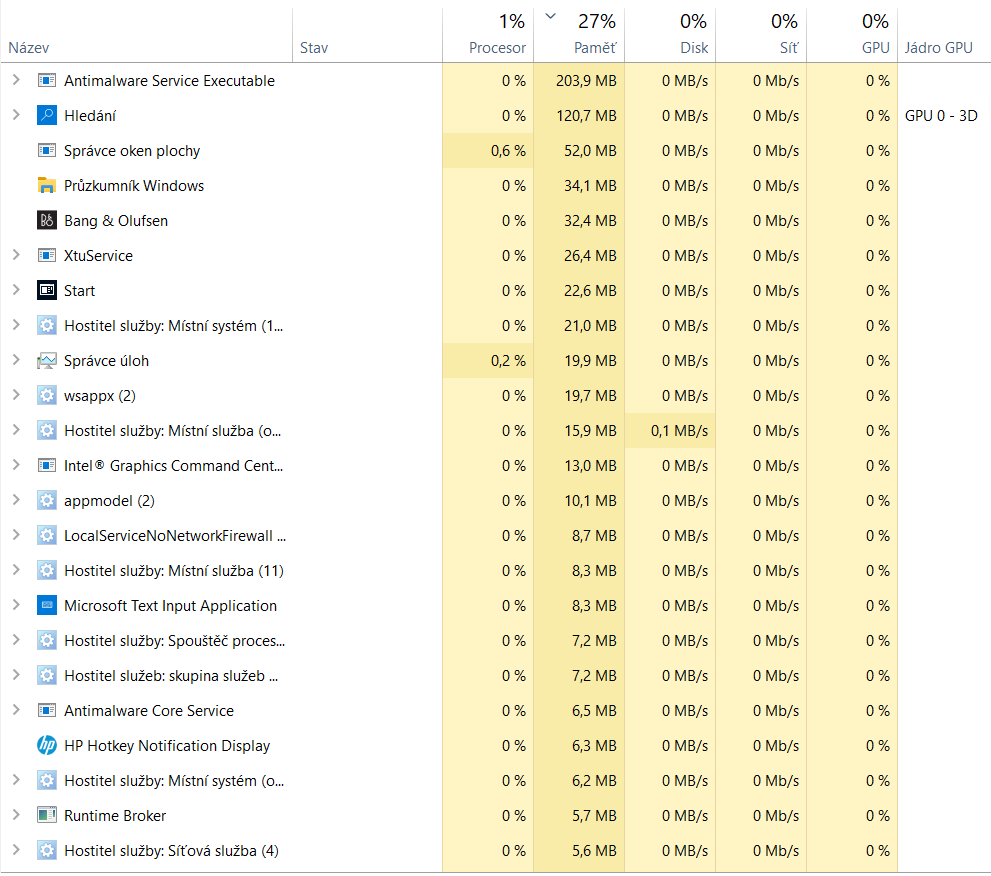
Task: Click the Microsoft Text Input Application icon
Action: [x=47, y=605]
